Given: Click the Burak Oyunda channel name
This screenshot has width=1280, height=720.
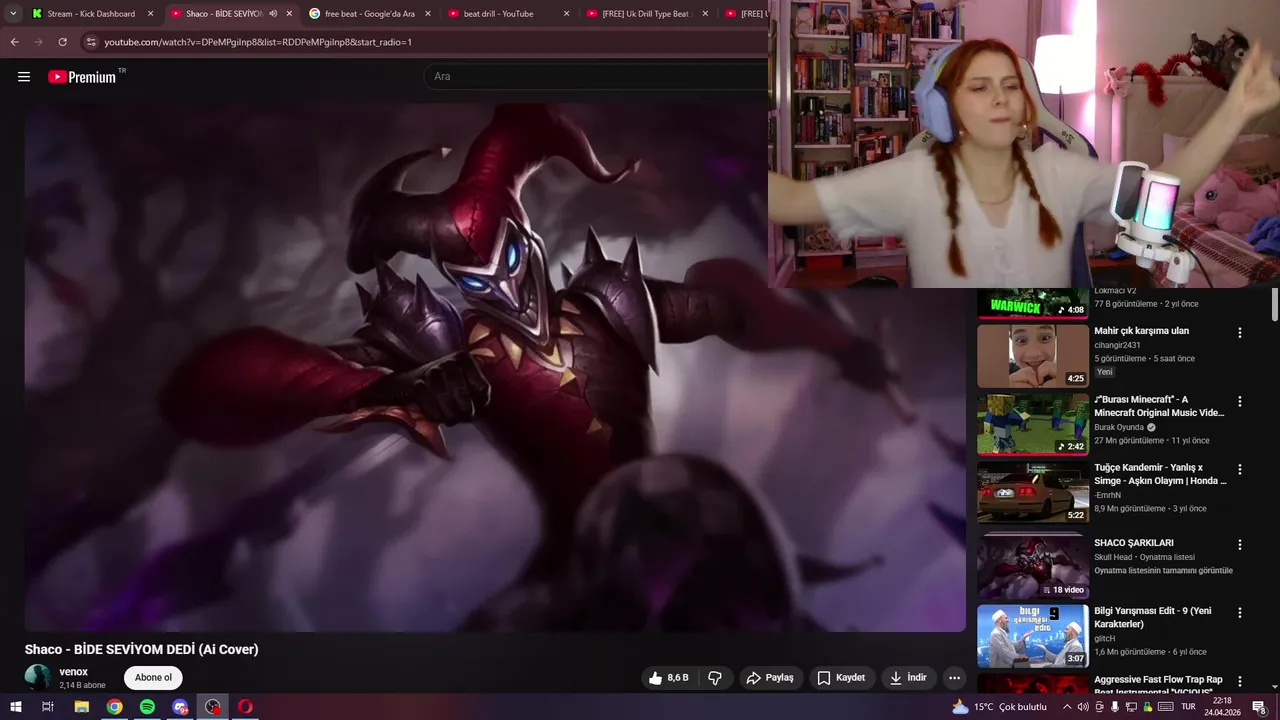Looking at the screenshot, I should coord(1119,427).
